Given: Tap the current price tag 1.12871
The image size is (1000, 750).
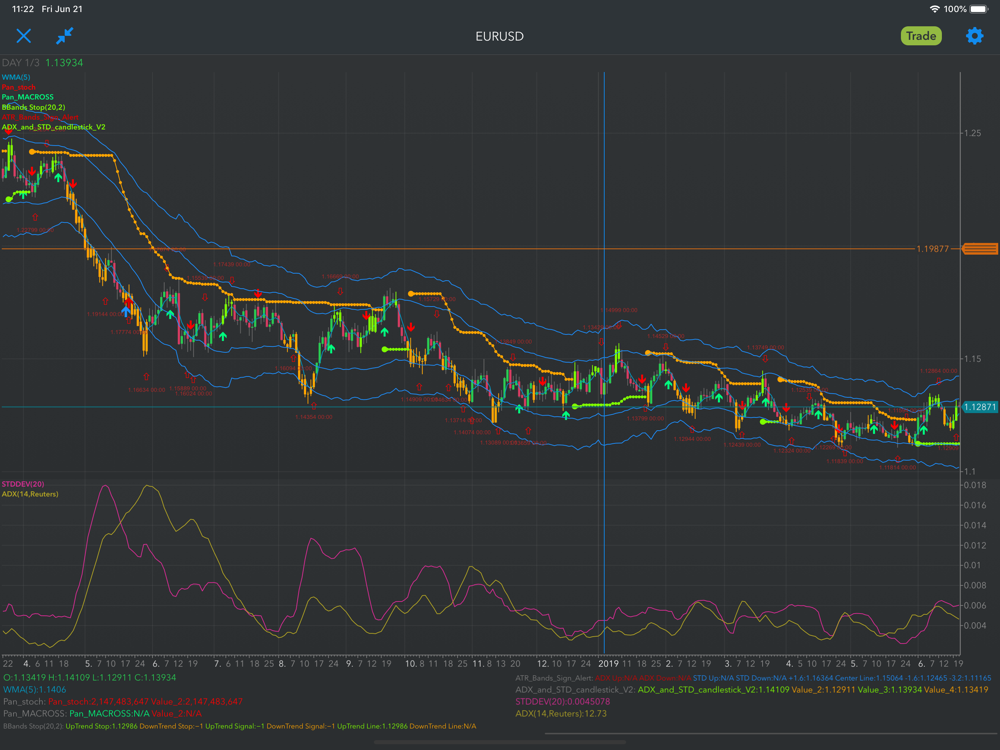Looking at the screenshot, I should [980, 408].
